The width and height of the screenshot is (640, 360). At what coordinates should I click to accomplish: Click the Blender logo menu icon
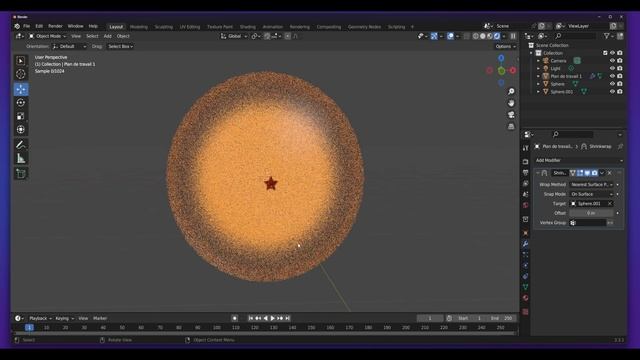(x=17, y=26)
